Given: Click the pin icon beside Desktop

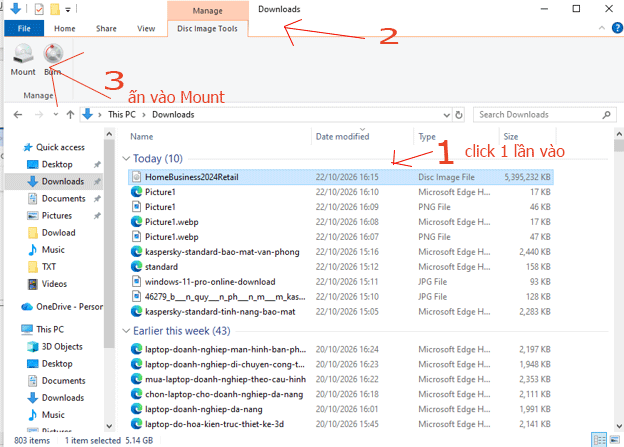Looking at the screenshot, I should pyautogui.click(x=97, y=164).
